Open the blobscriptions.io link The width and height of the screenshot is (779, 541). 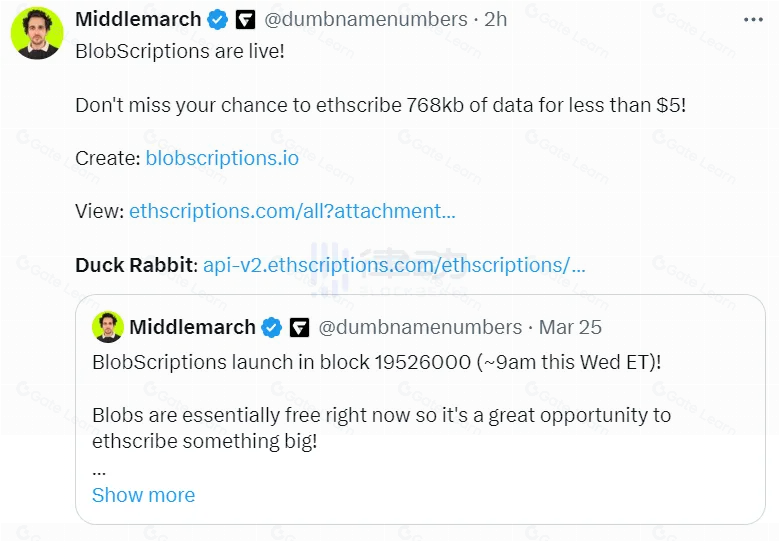tap(222, 157)
